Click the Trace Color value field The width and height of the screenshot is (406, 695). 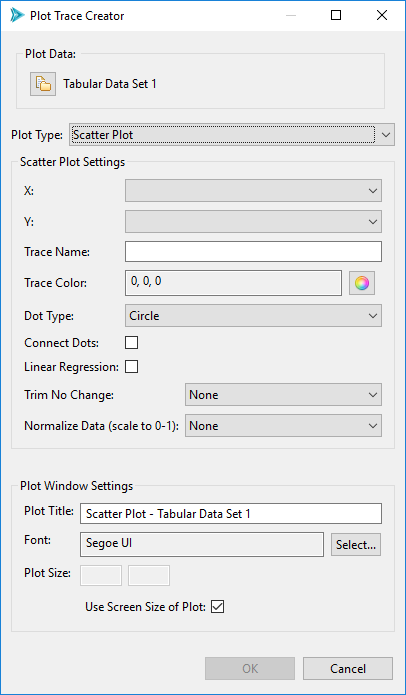233,283
